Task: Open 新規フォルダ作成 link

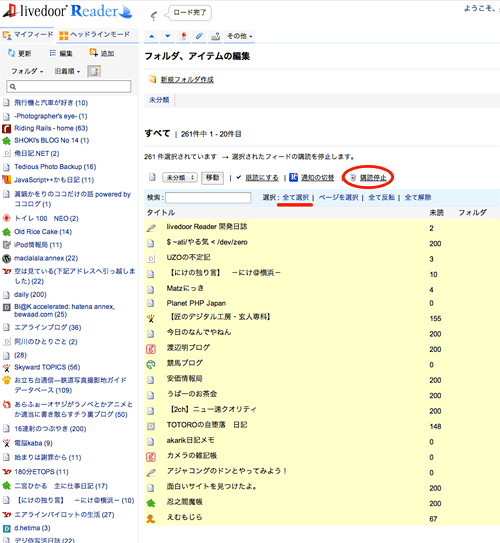Action: point(187,80)
